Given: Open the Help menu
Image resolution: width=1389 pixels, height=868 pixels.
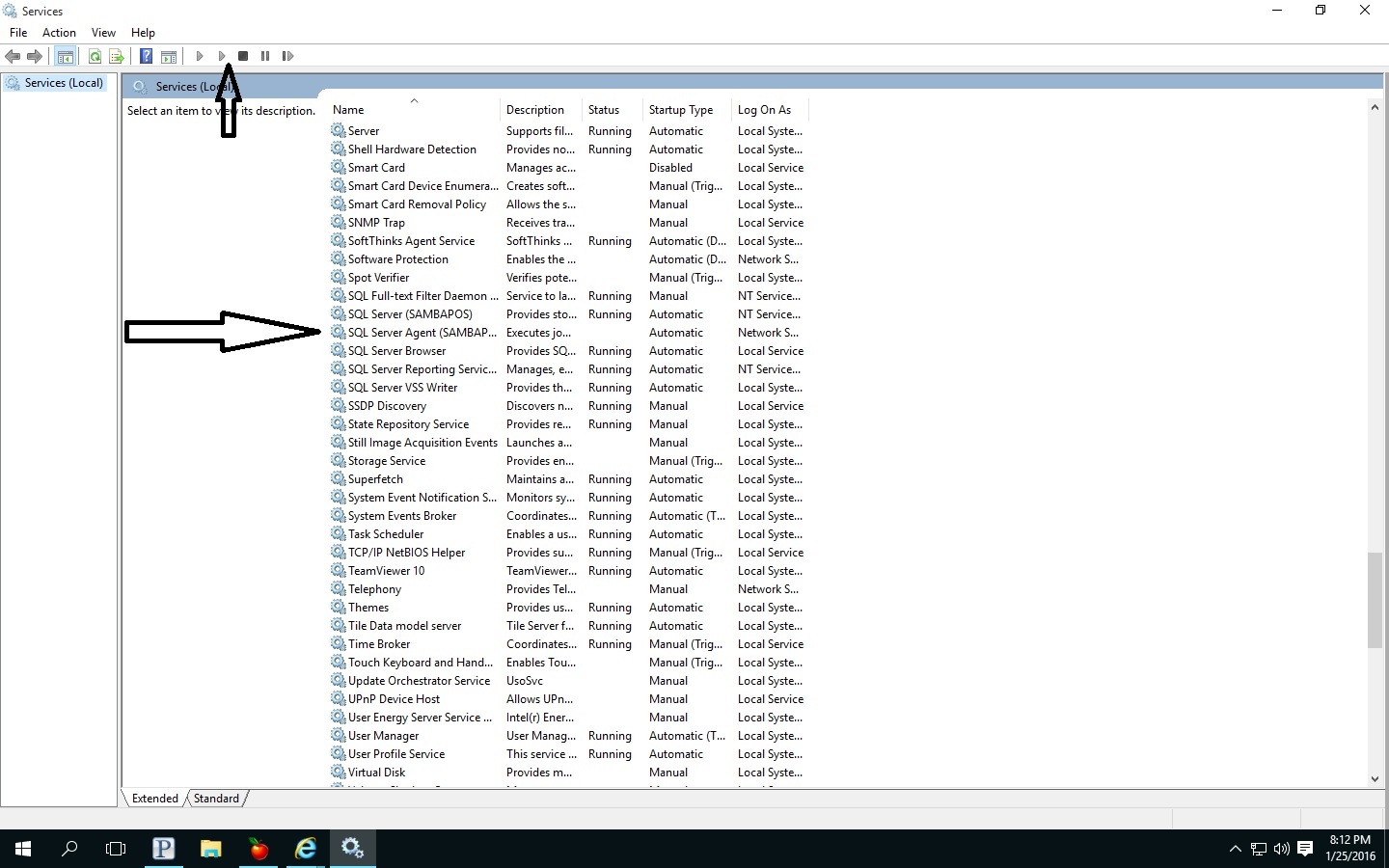Looking at the screenshot, I should [x=143, y=33].
